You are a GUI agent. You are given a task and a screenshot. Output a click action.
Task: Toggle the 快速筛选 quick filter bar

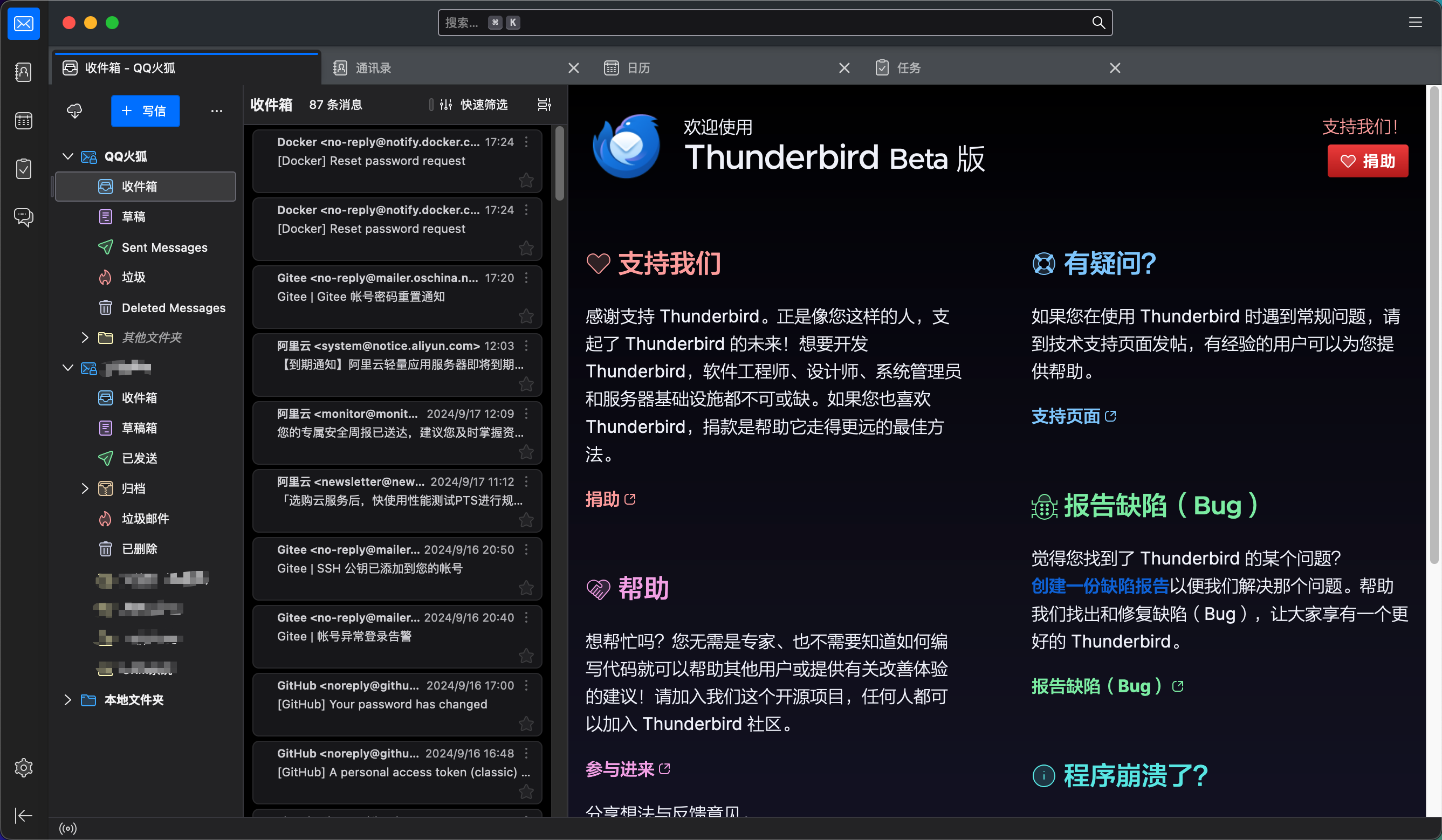pos(474,105)
